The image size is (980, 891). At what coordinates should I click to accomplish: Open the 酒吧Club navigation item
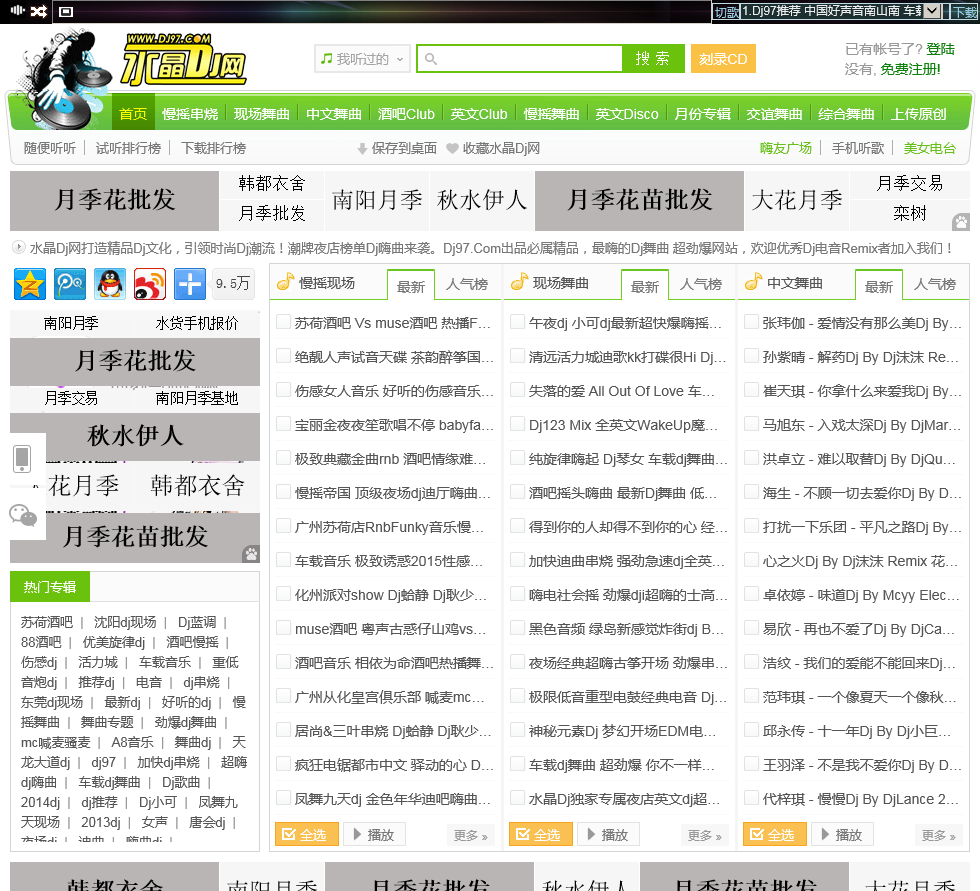coord(406,114)
